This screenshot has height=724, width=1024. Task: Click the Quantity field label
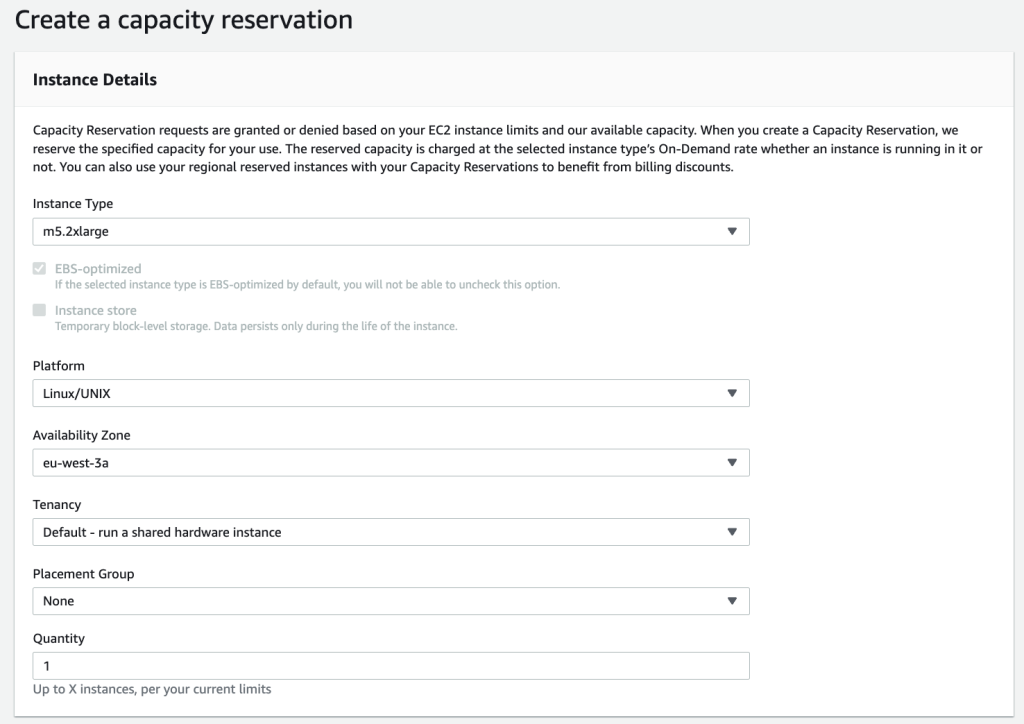coord(59,638)
